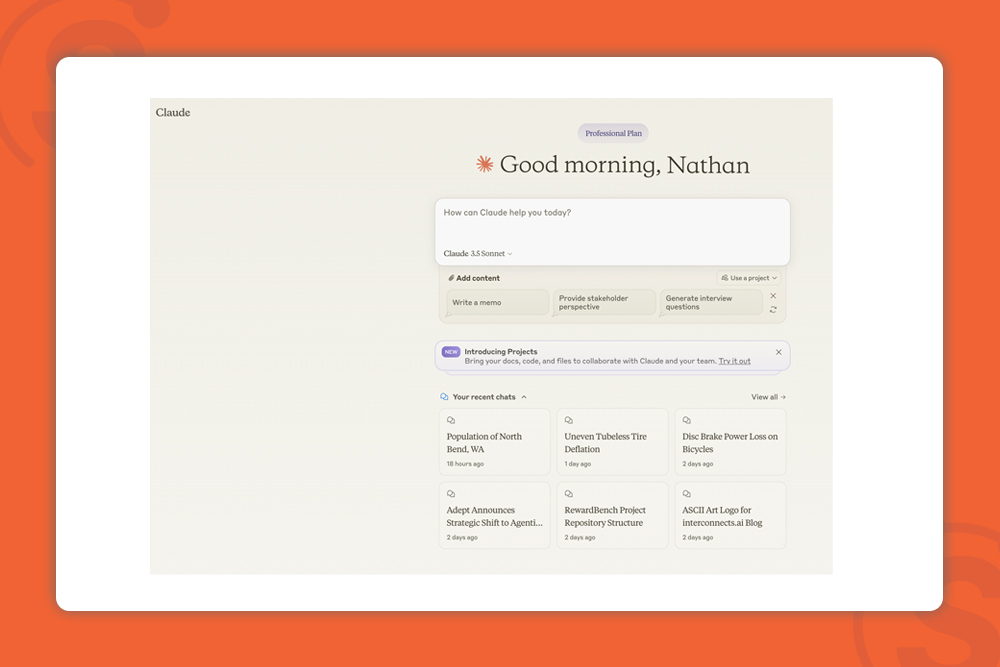
Task: Collapse the Your recent chats section
Action: [524, 397]
